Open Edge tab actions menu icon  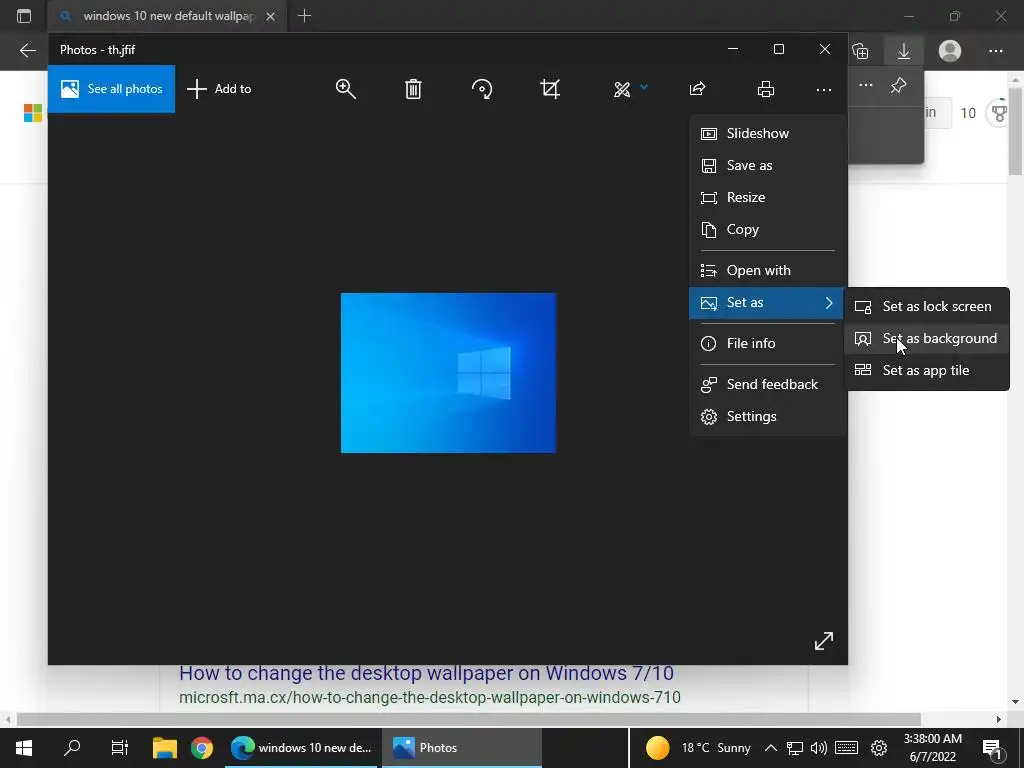click(24, 16)
